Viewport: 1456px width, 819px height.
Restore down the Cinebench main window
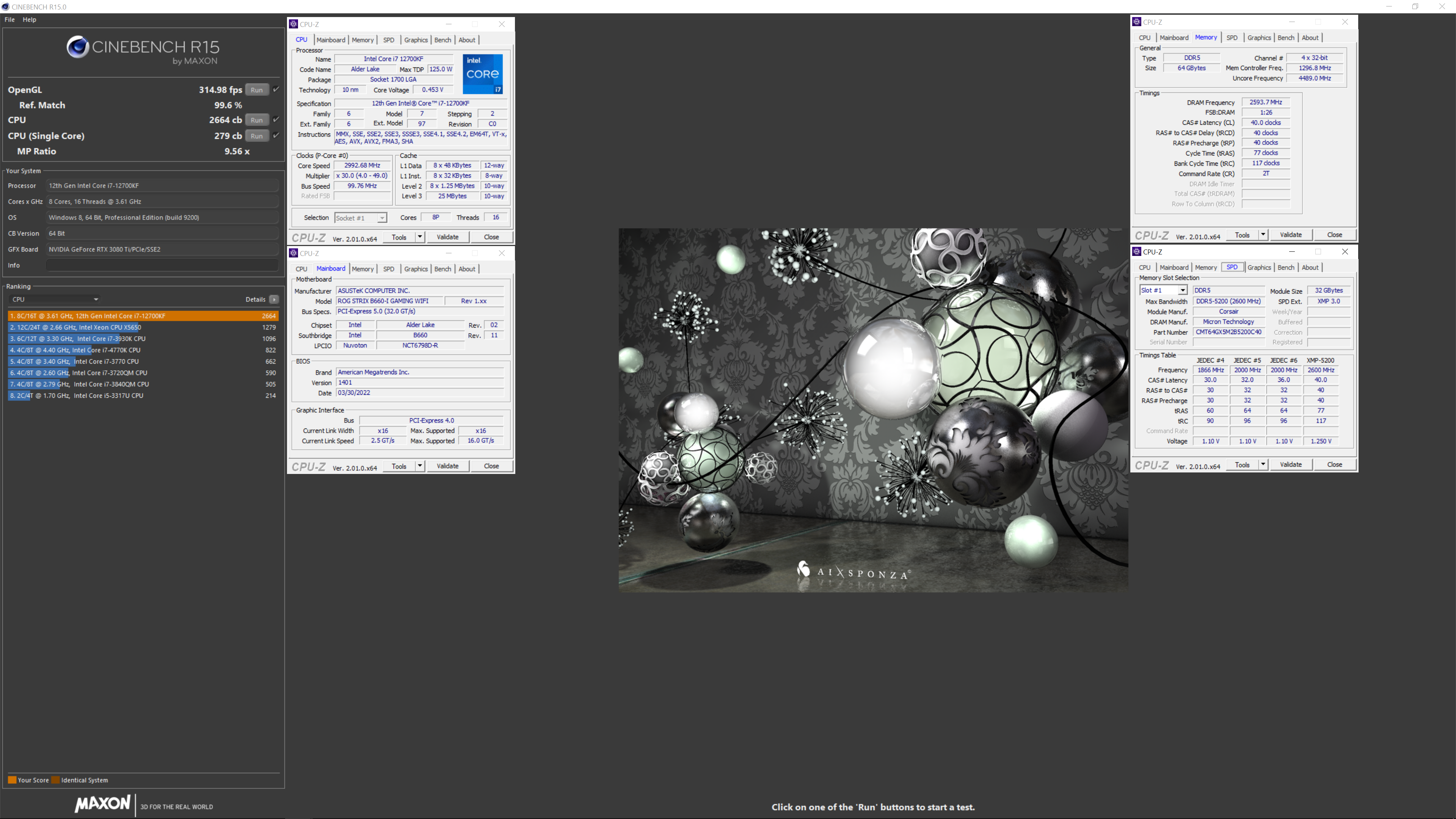point(1415,7)
